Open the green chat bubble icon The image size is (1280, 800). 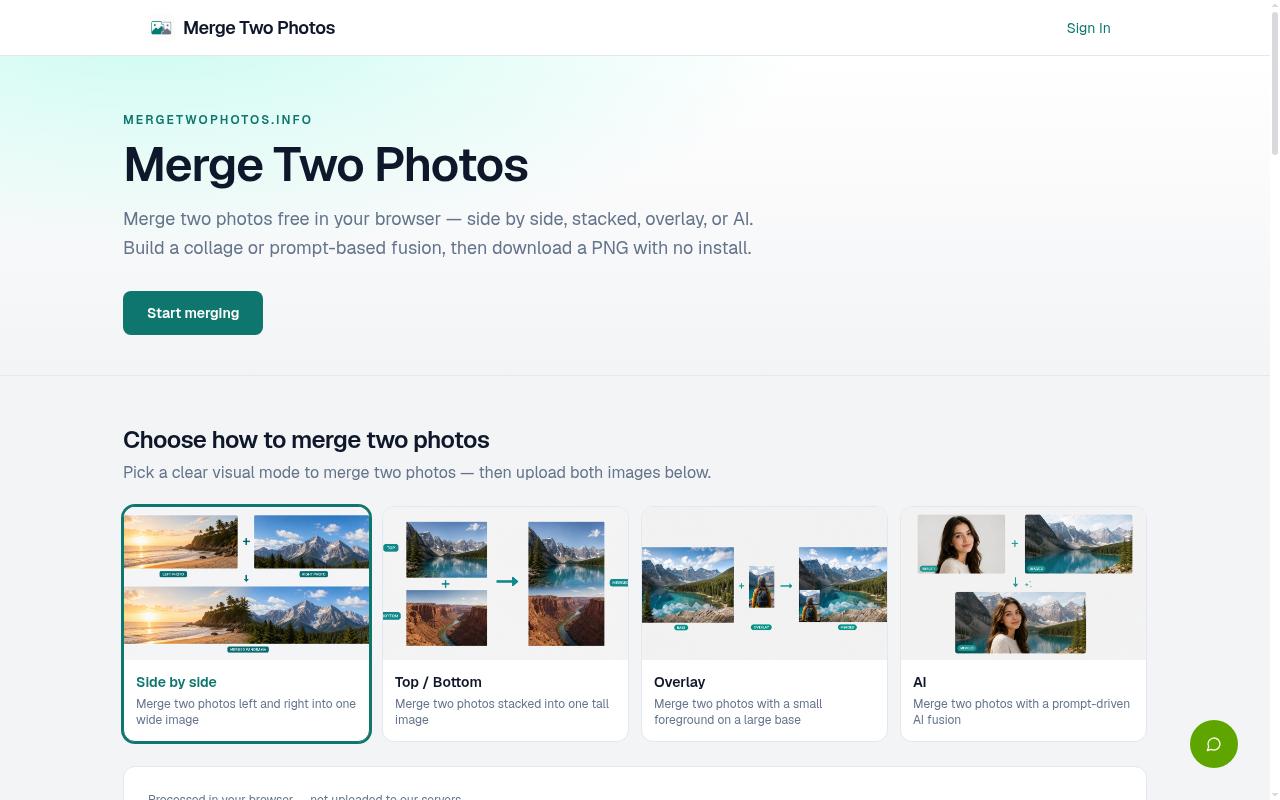pos(1214,744)
